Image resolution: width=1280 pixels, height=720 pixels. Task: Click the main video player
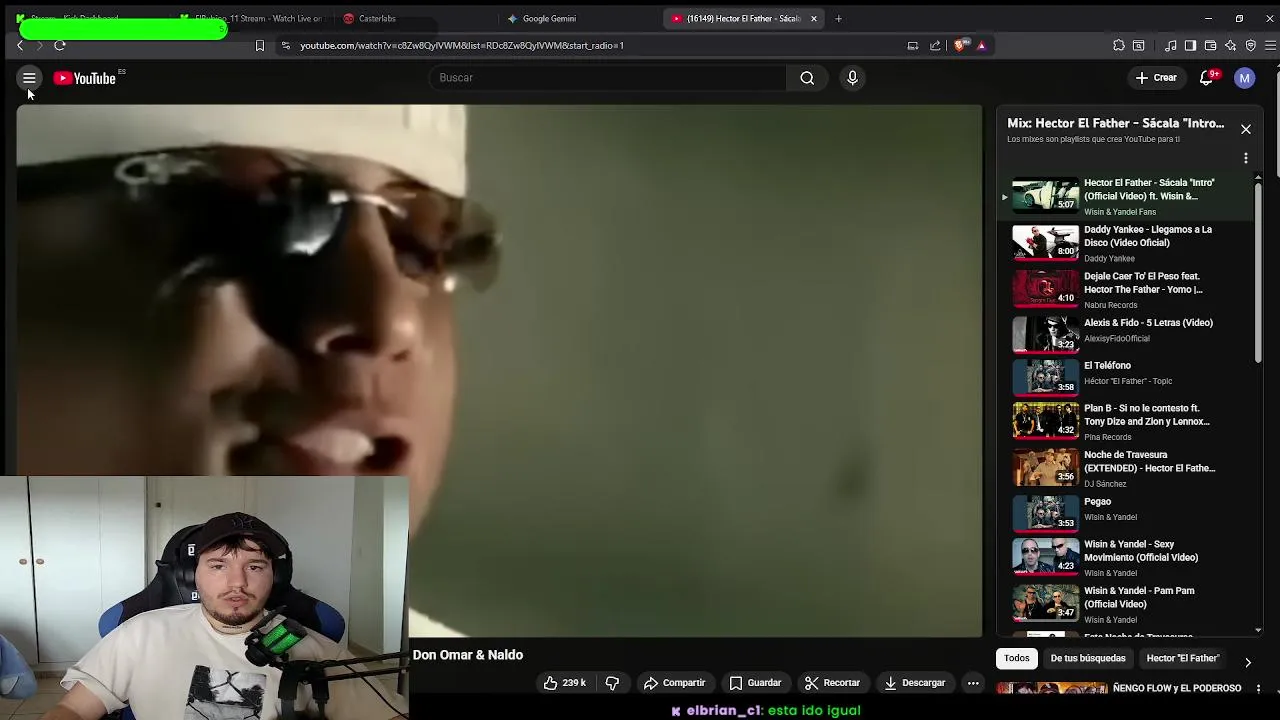tap(499, 370)
